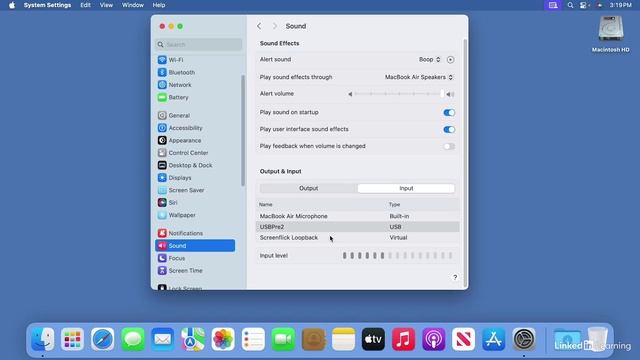Screen dimensions: 640x360
Task: Open the Help menu
Action: point(159,5)
